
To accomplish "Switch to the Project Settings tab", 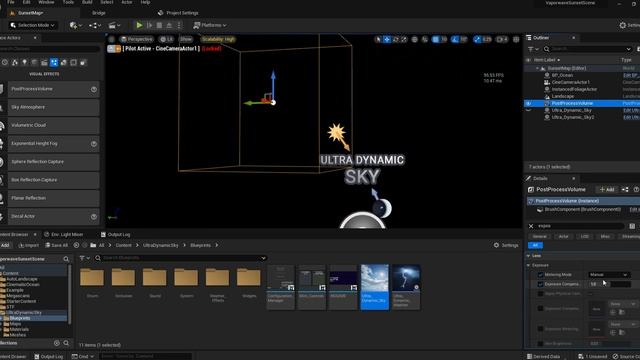I will [178, 13].
